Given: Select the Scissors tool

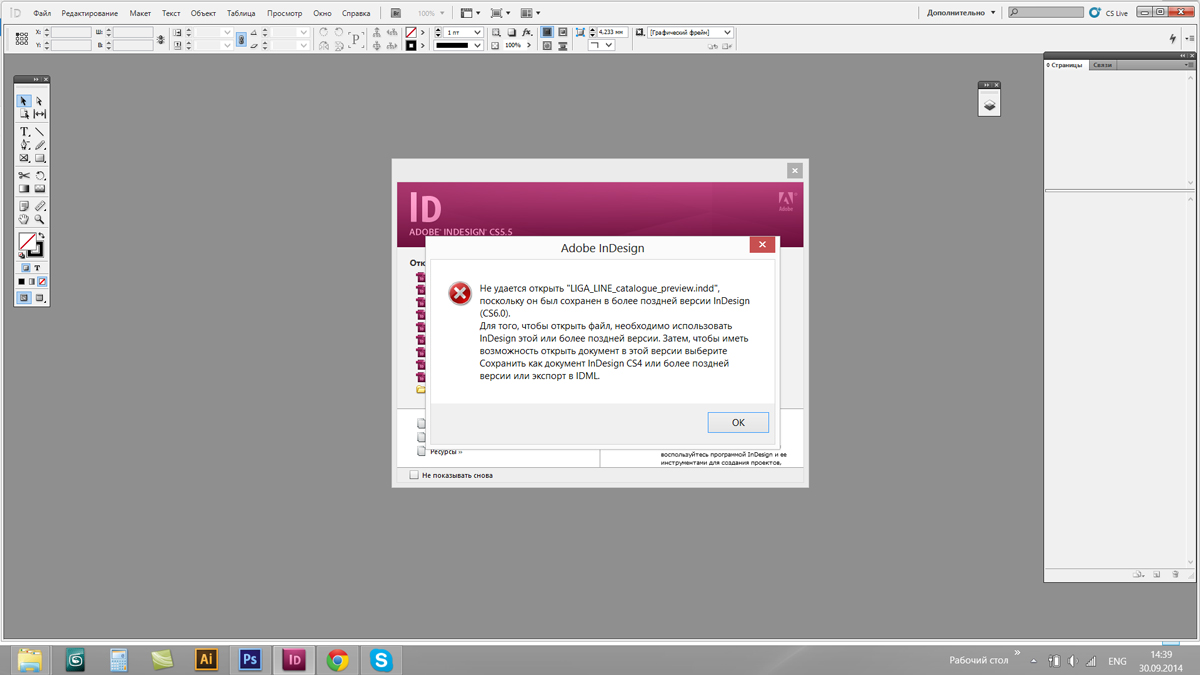Looking at the screenshot, I should point(24,175).
